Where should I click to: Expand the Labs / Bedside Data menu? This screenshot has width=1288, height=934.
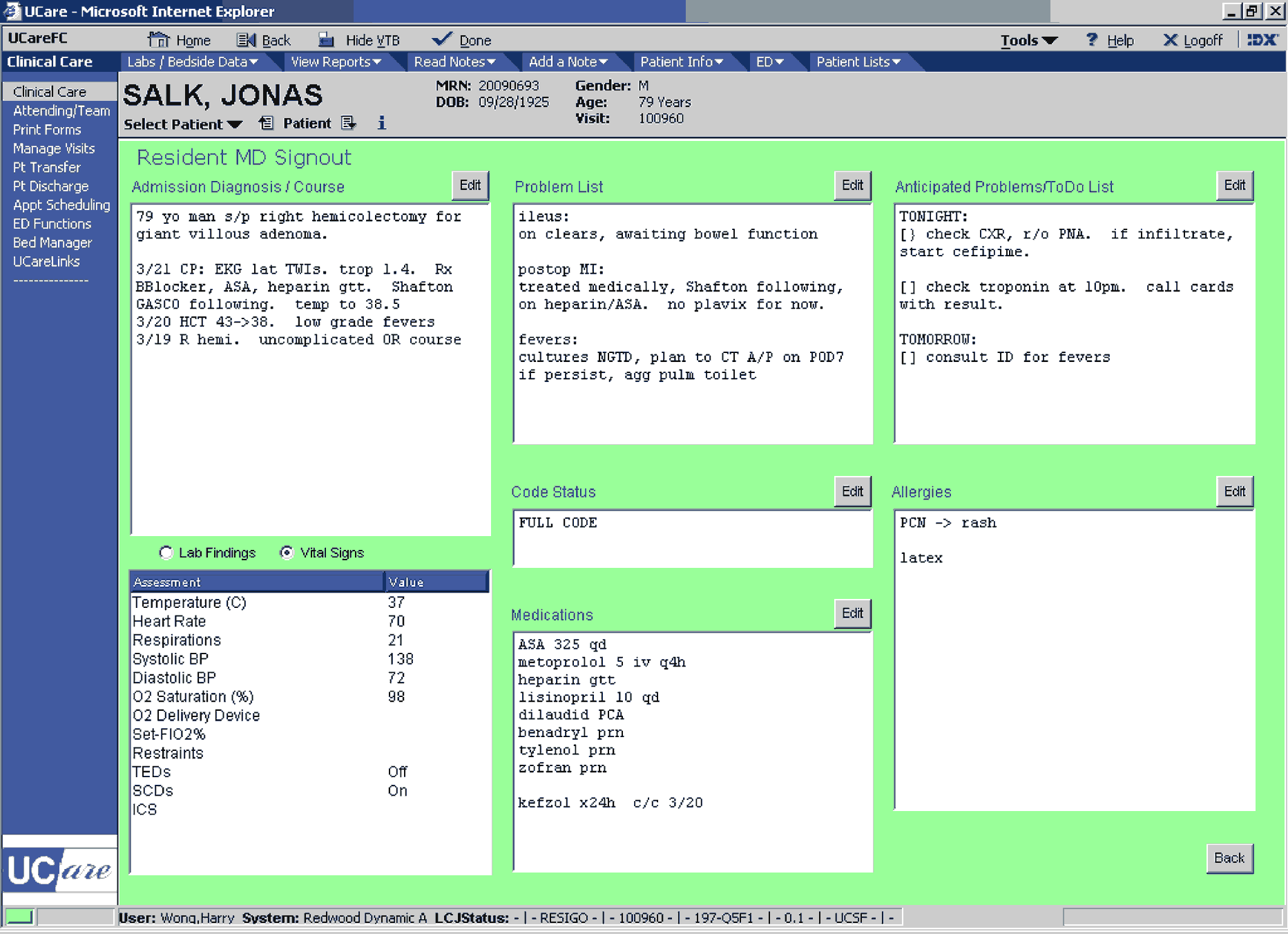pyautogui.click(x=193, y=61)
